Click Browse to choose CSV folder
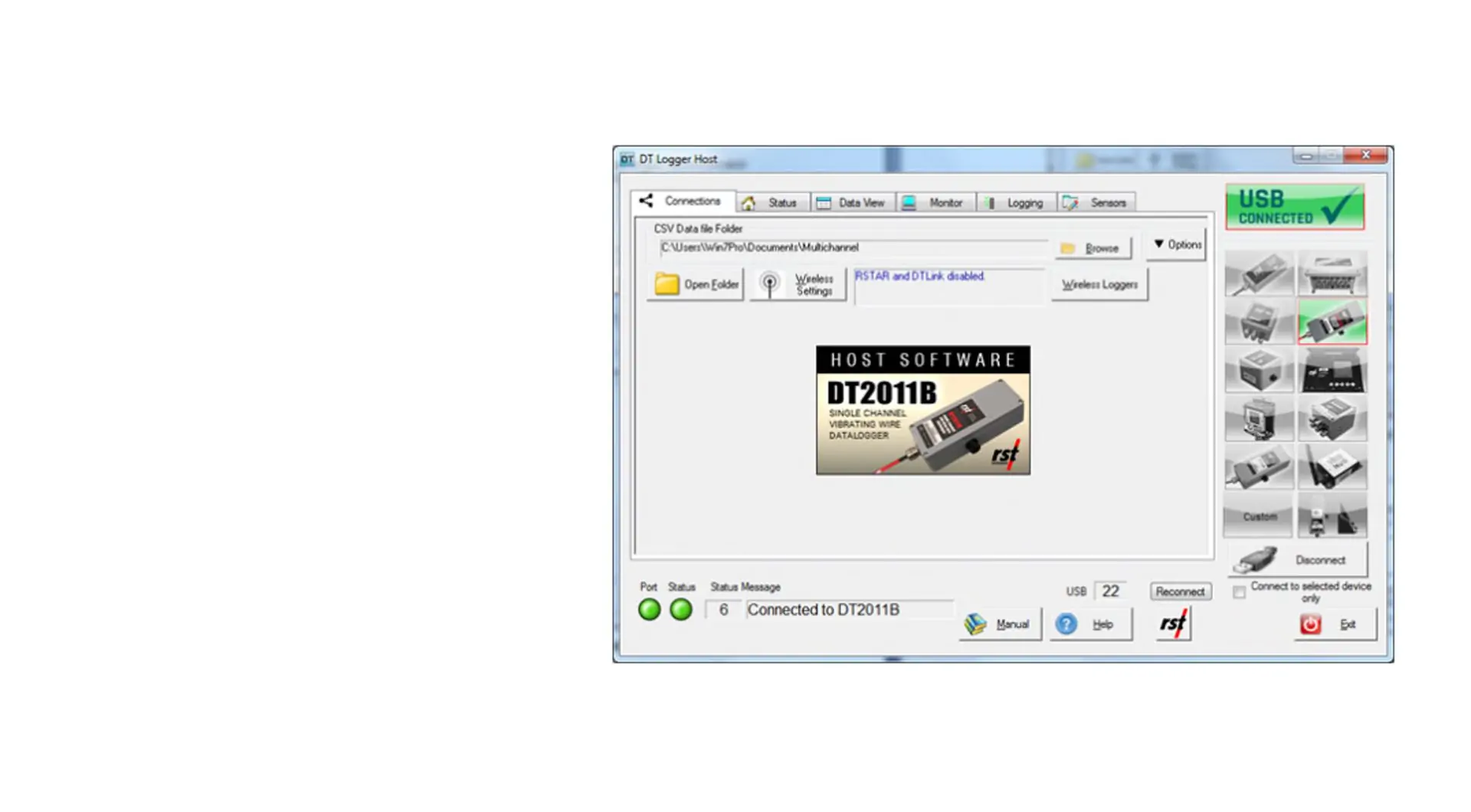Image resolution: width=1471 pixels, height=812 pixels. pos(1092,248)
